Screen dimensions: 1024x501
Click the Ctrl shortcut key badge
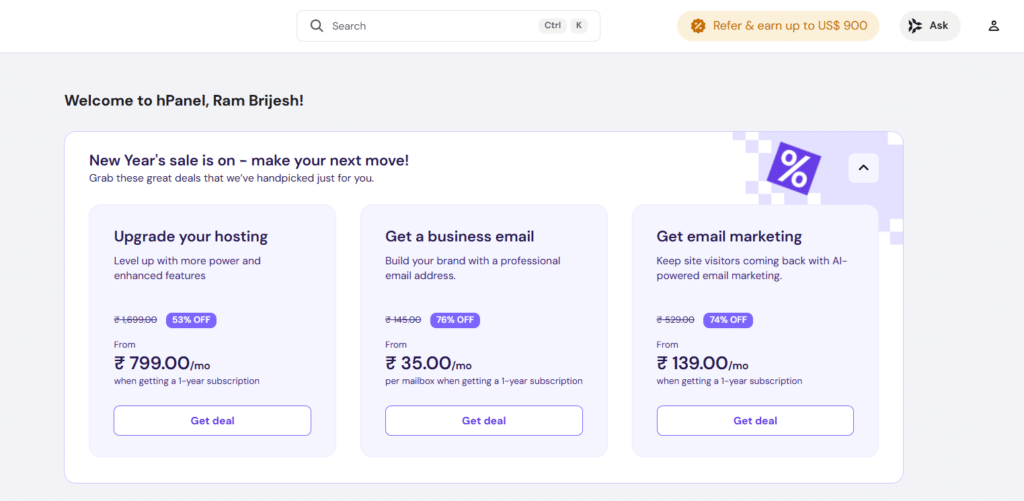[x=552, y=26]
